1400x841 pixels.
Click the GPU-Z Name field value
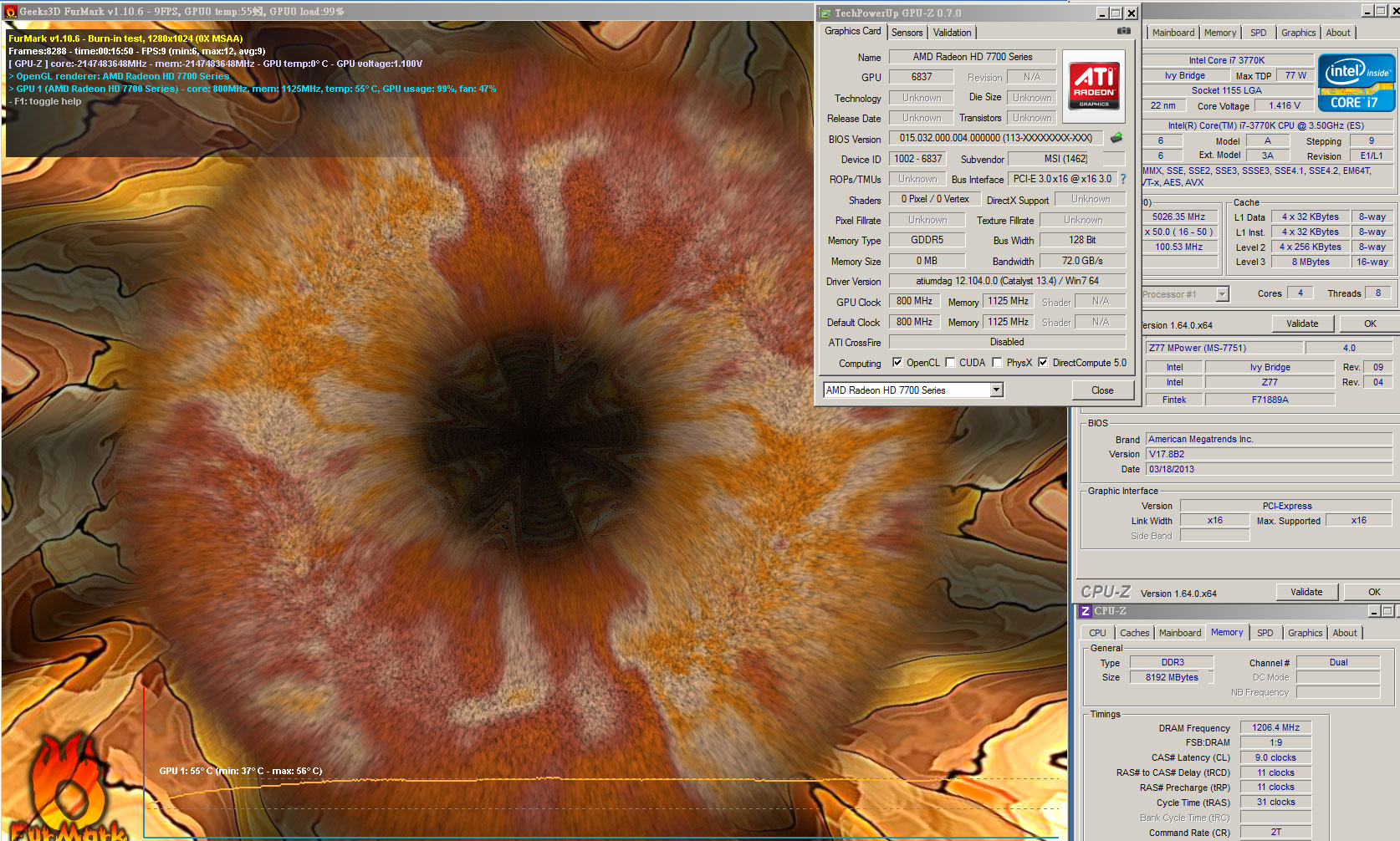973,57
